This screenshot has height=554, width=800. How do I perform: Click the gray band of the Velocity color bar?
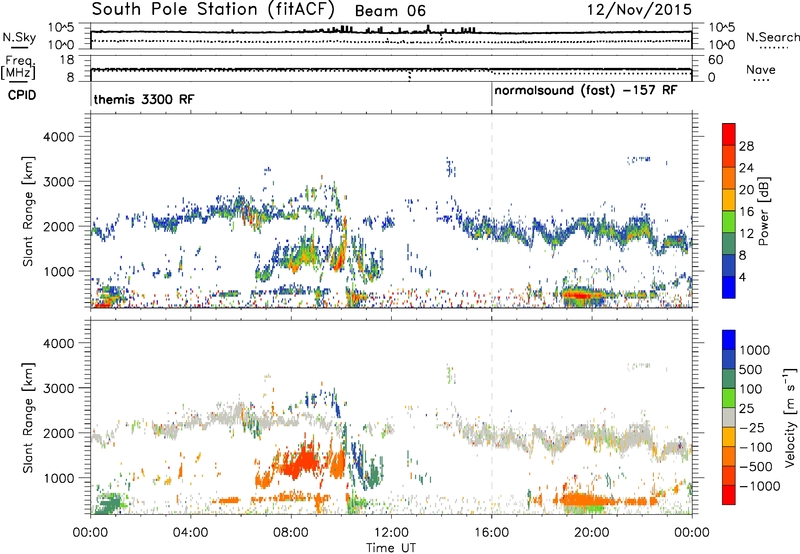[729, 418]
